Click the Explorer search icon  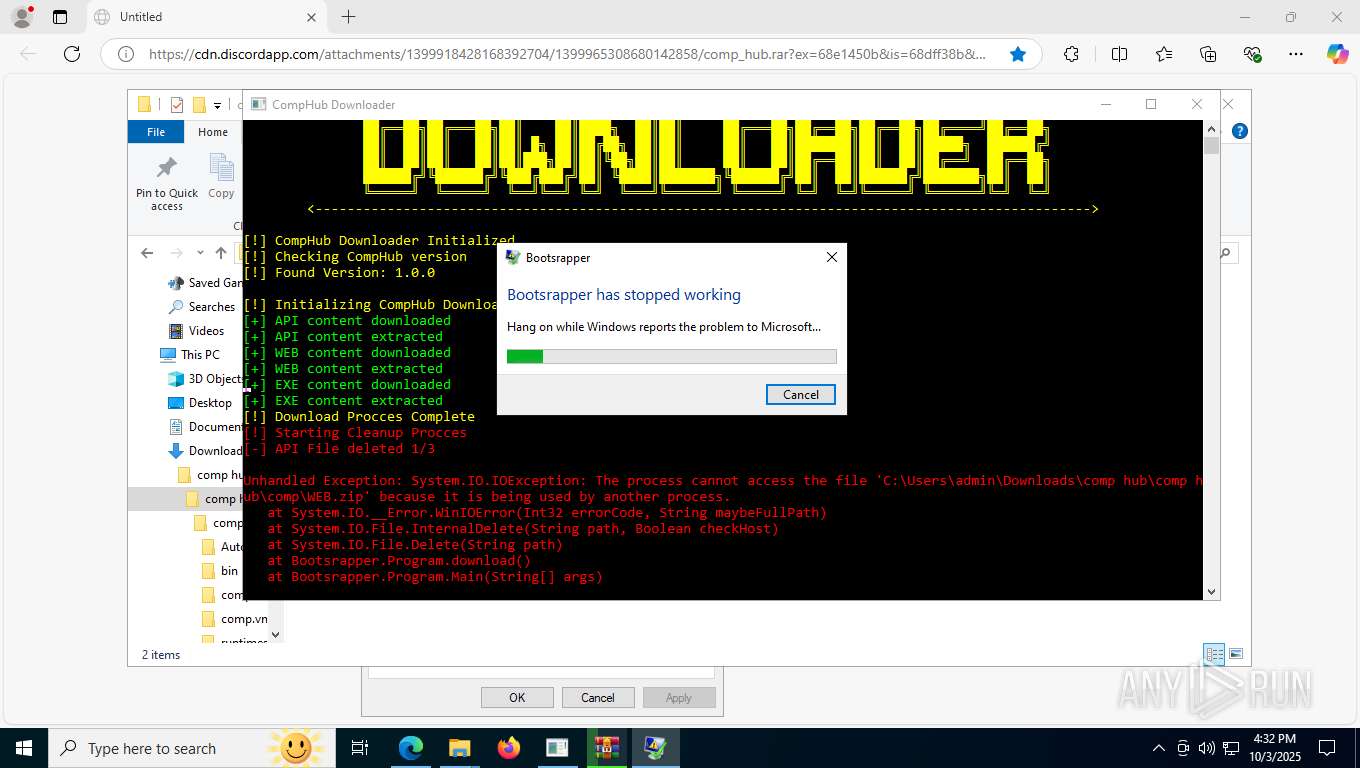[1227, 254]
